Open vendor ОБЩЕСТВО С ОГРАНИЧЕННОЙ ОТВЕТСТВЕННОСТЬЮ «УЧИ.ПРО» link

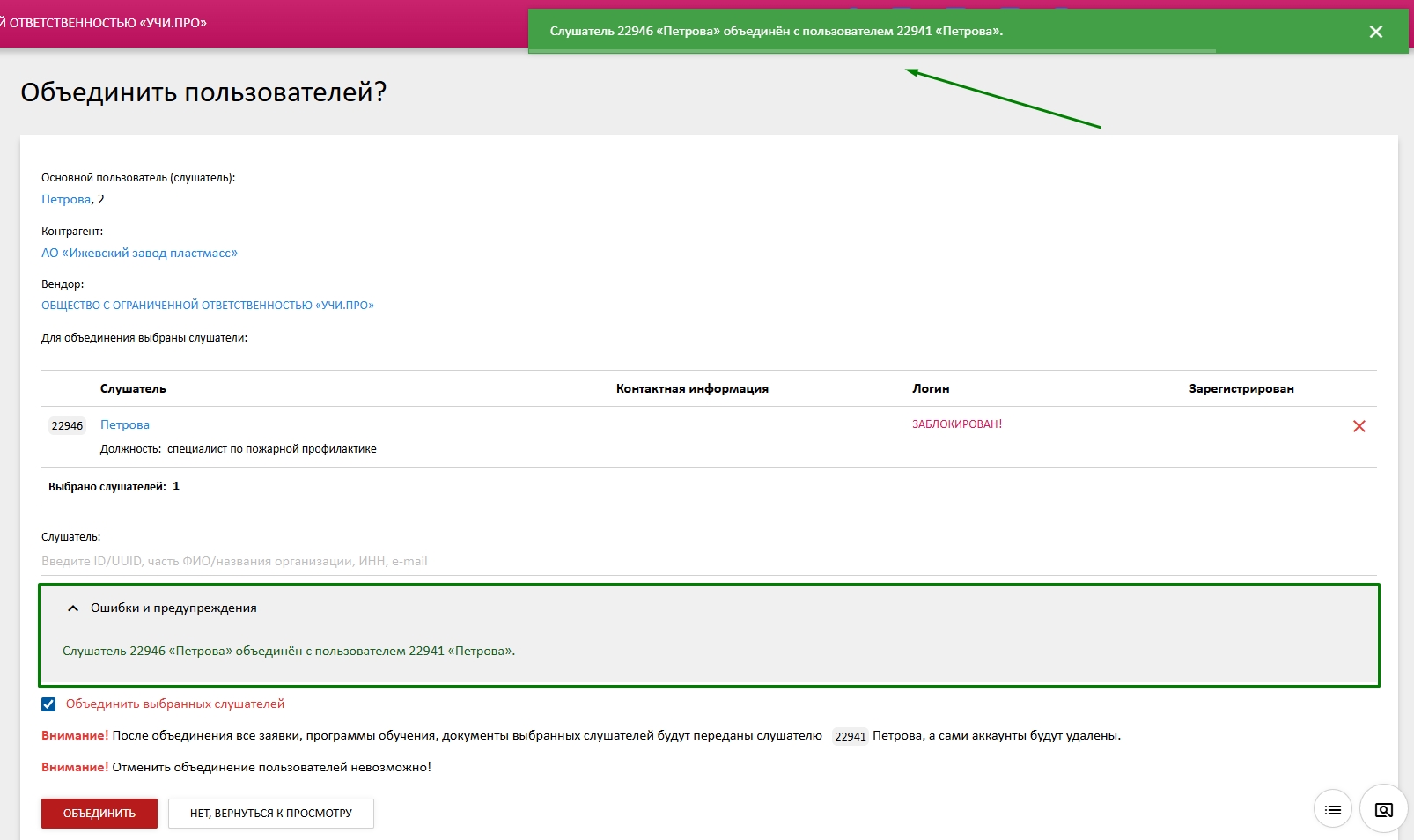pos(208,306)
